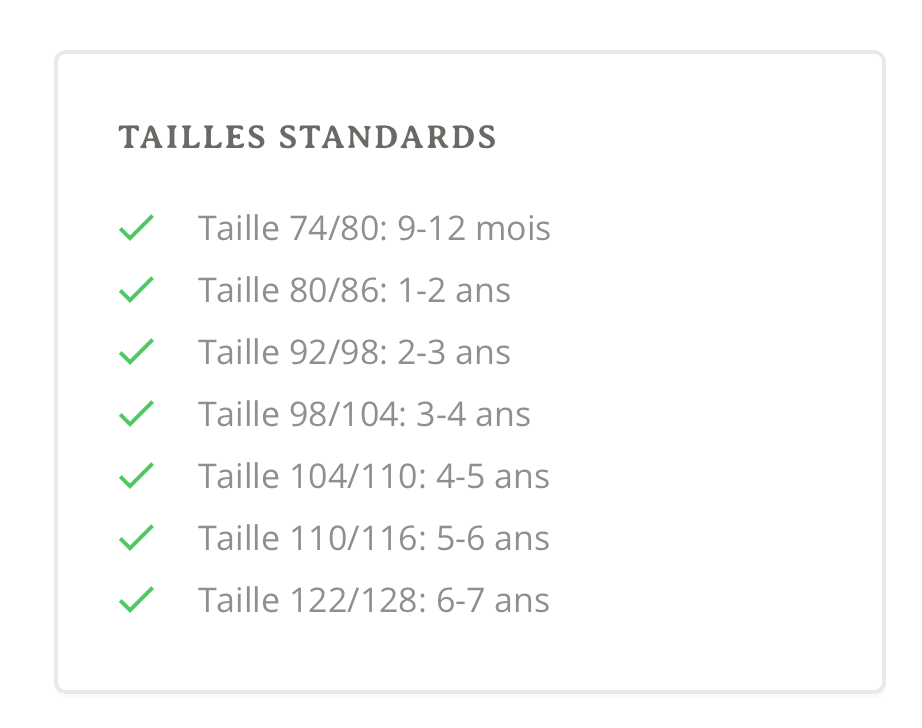Click the checkmark beside Taille 104/110
Viewport: 922px width, 728px height.
click(x=135, y=476)
